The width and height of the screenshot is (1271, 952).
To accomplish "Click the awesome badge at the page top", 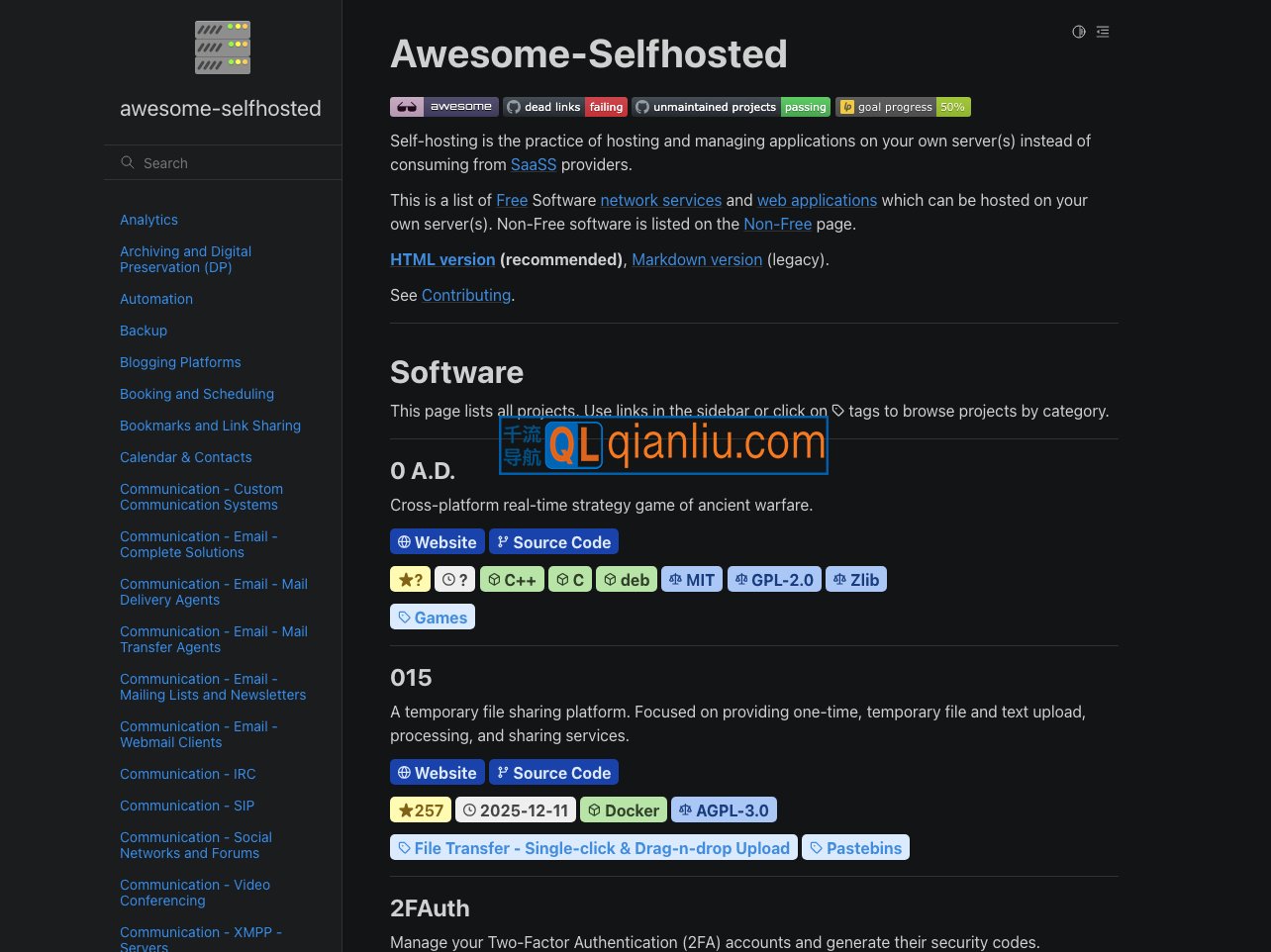I will [443, 106].
